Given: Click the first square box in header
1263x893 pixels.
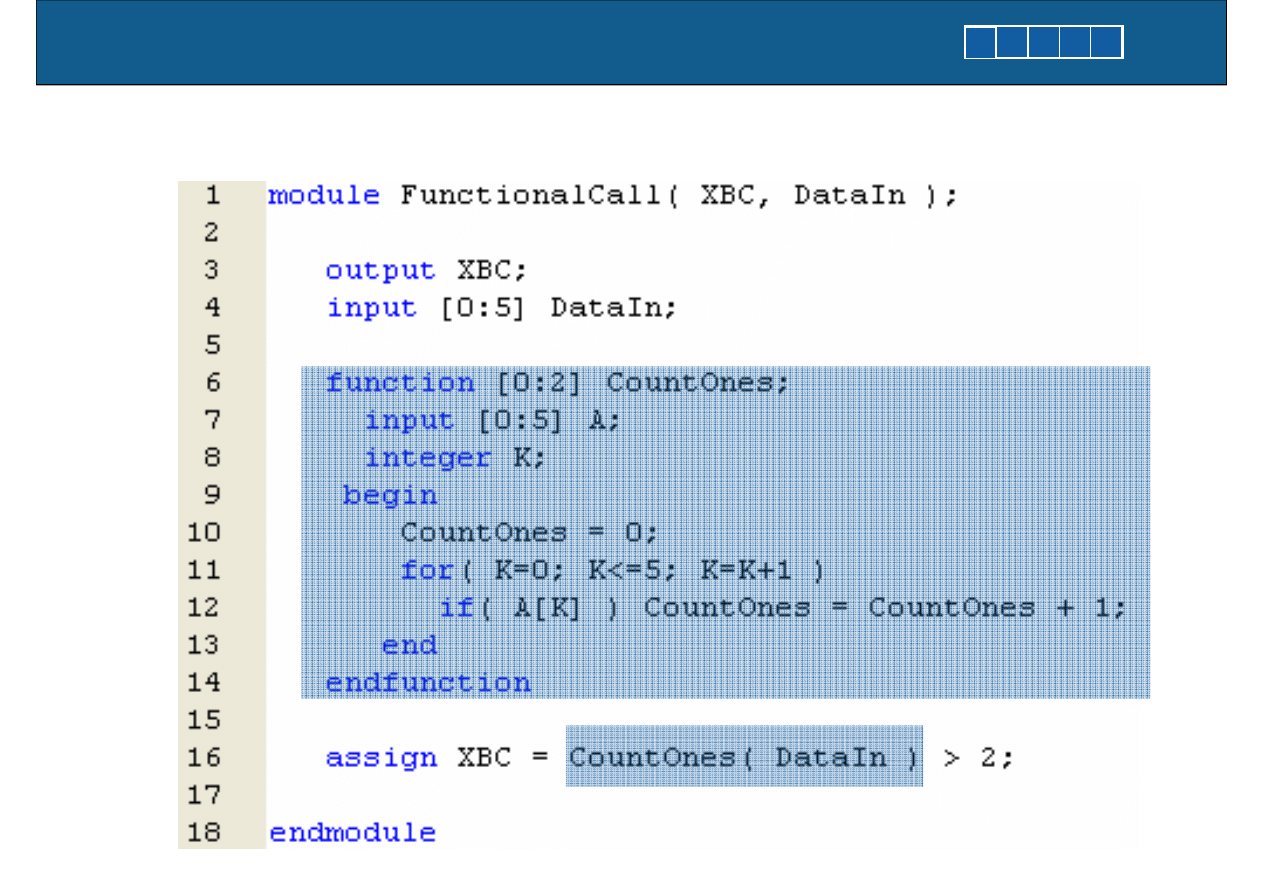Looking at the screenshot, I should point(981,43).
